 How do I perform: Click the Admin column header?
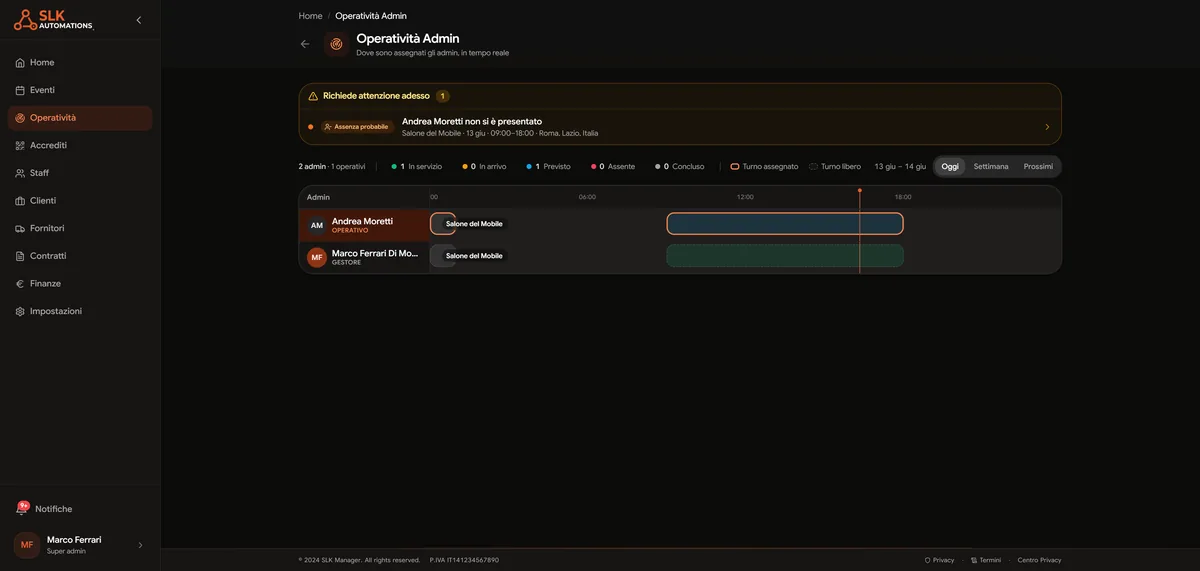tap(318, 197)
